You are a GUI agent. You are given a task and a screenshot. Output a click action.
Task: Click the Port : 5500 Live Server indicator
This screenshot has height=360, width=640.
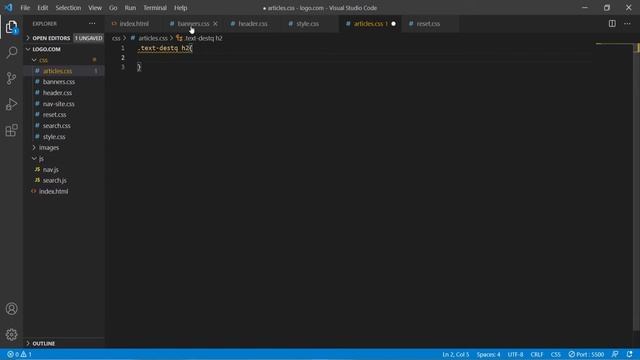[586, 354]
